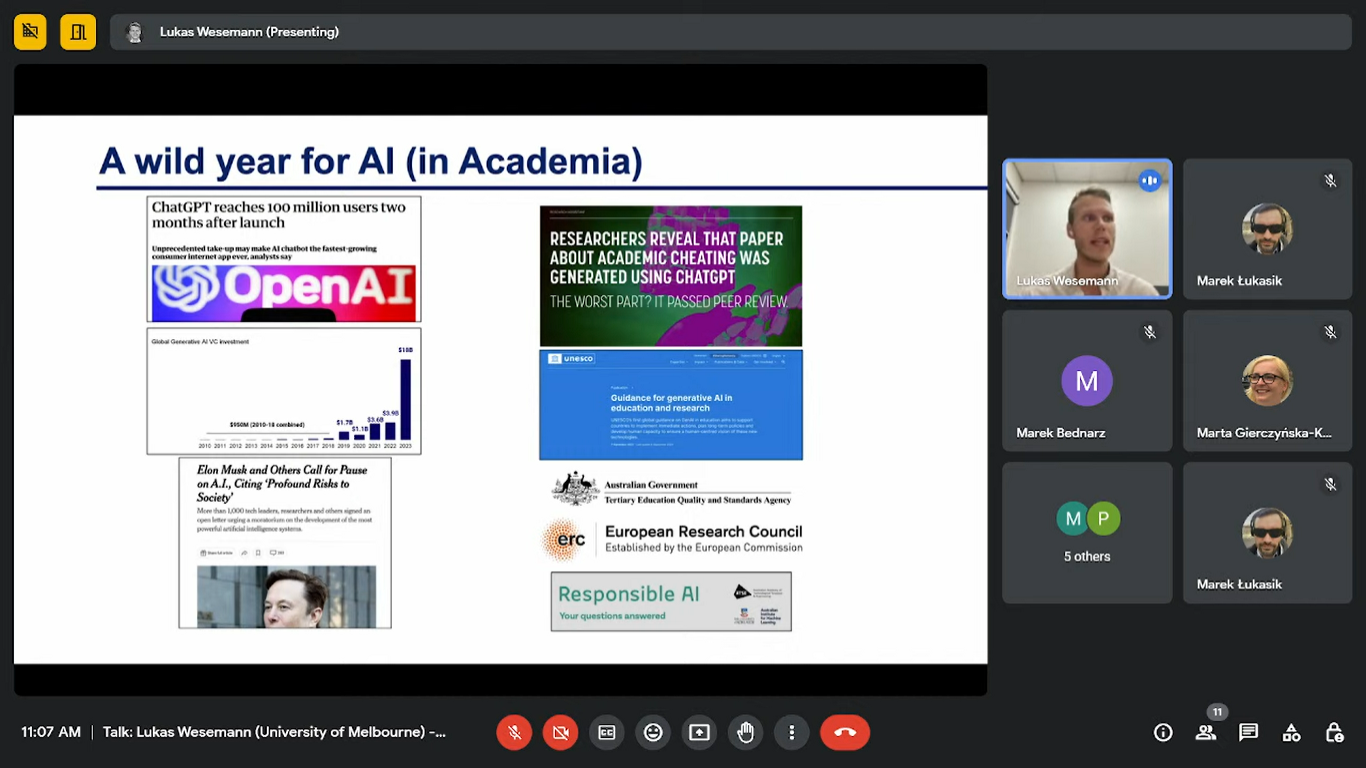Click the yellow disable-camera icon at top left
This screenshot has height=768, width=1366.
[x=30, y=32]
